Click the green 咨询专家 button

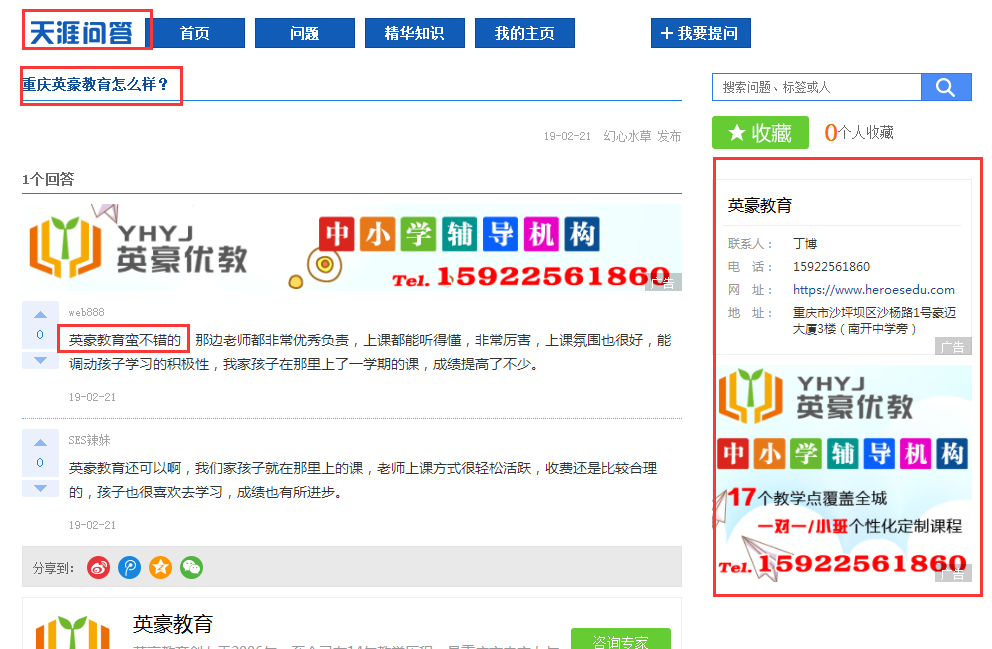621,640
